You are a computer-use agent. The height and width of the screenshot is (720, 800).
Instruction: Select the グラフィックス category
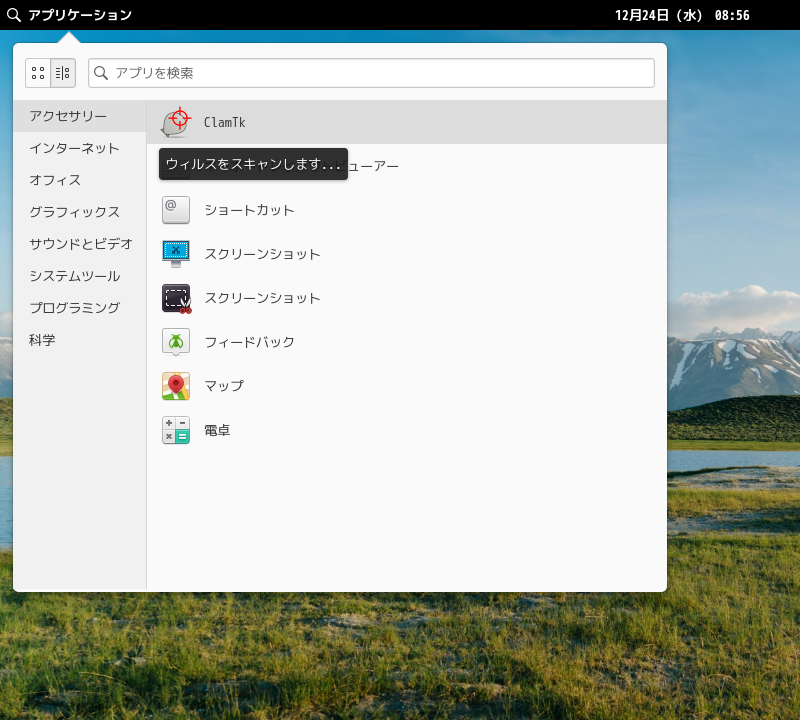pyautogui.click(x=80, y=212)
